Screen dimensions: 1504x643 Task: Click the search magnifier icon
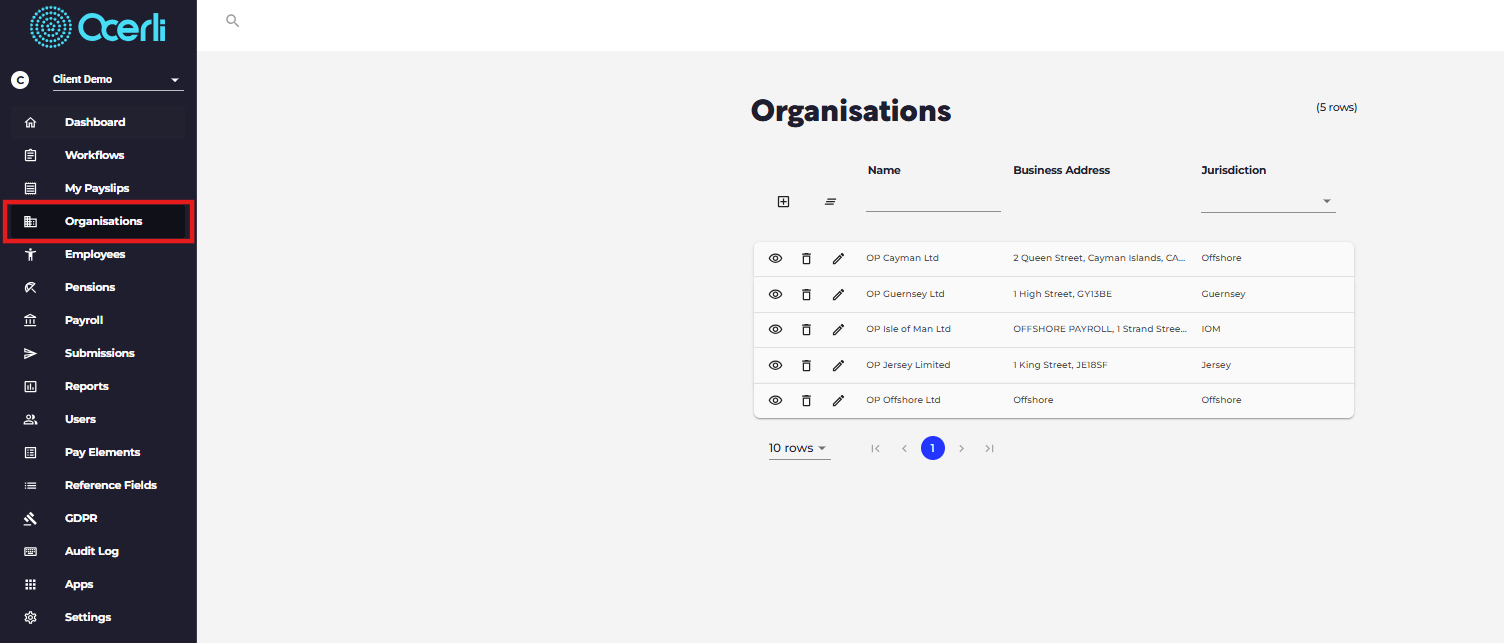tap(233, 20)
